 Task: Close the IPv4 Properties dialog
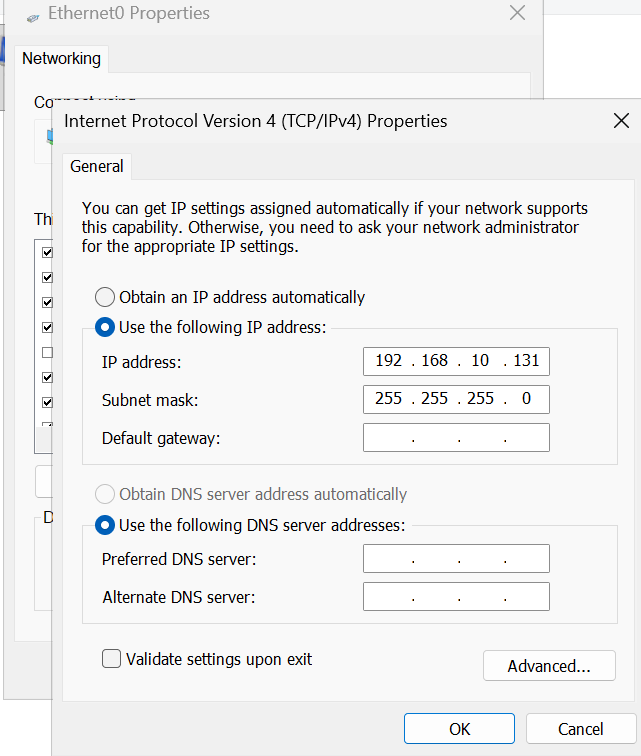[x=620, y=121]
